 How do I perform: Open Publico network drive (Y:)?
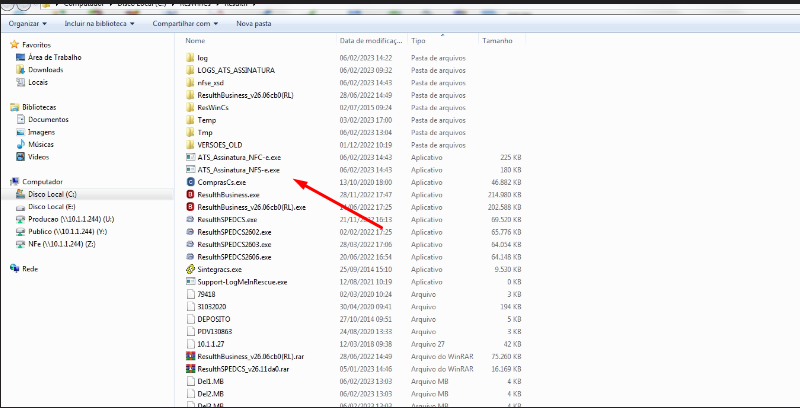[67, 232]
